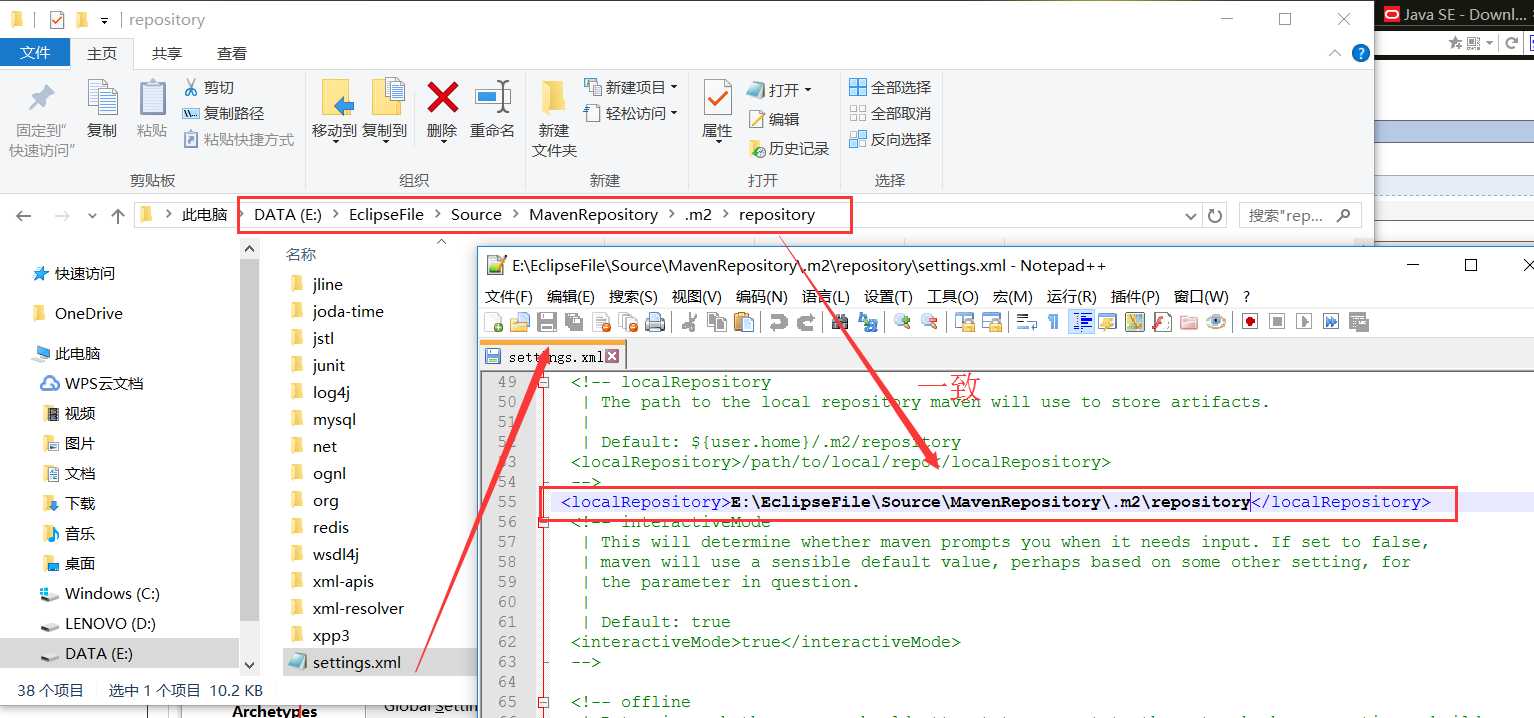Switch to Java SE browser tab

(x=1456, y=14)
